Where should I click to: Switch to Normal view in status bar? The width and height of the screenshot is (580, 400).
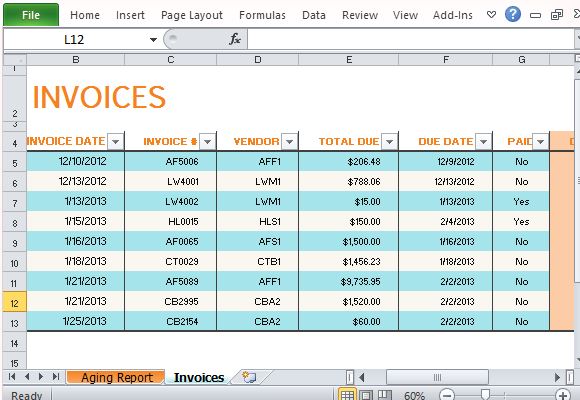347,395
